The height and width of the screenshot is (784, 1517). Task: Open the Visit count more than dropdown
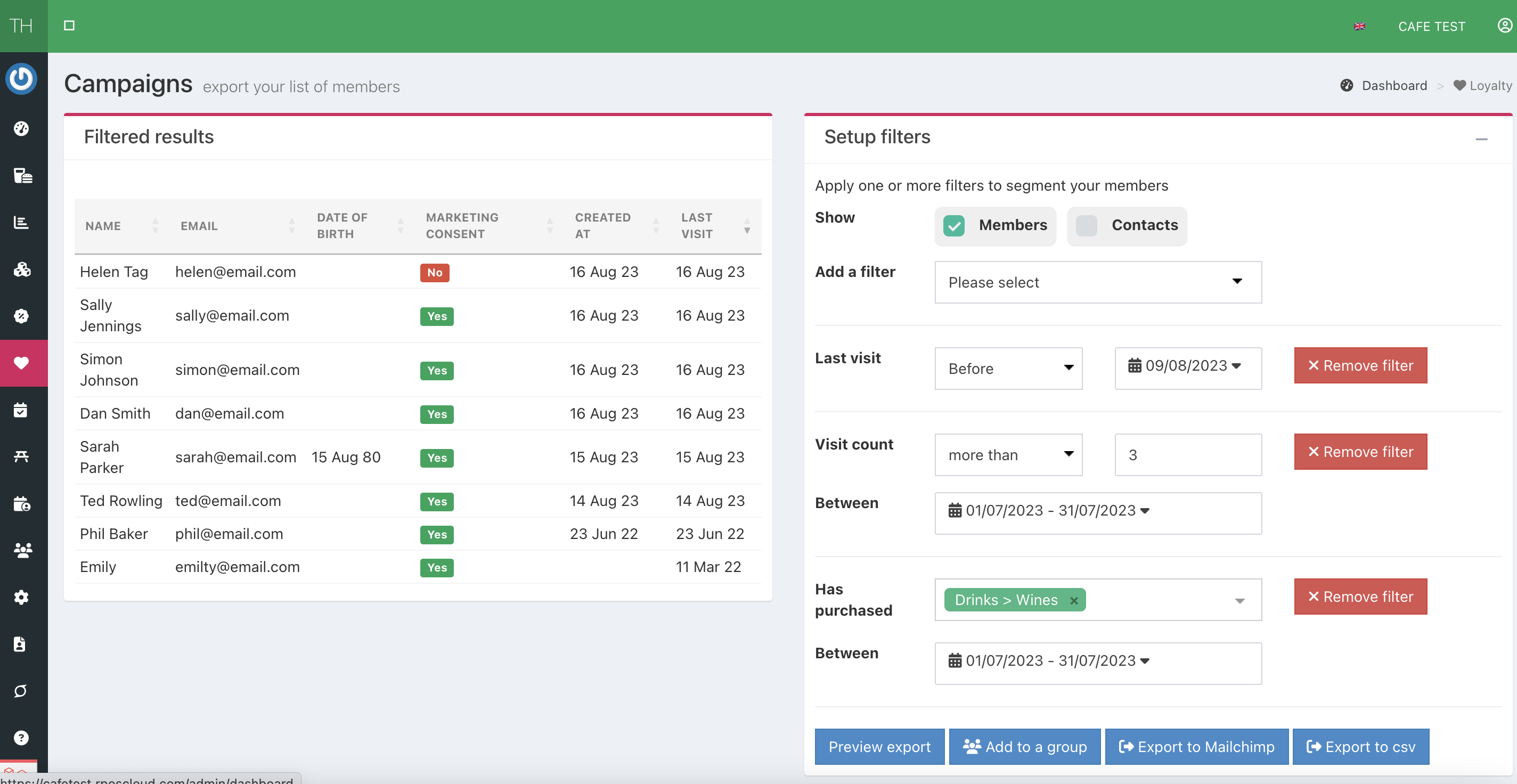tap(1008, 455)
